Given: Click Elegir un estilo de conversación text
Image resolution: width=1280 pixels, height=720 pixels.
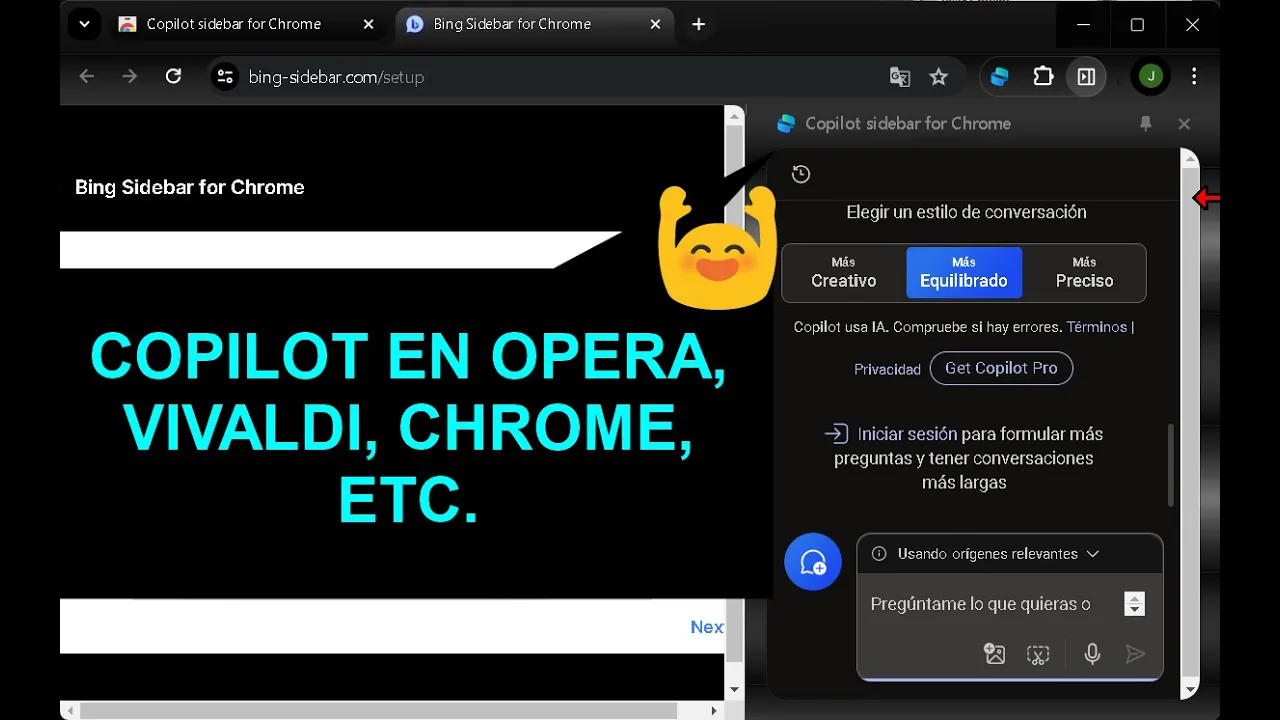Looking at the screenshot, I should pyautogui.click(x=966, y=212).
